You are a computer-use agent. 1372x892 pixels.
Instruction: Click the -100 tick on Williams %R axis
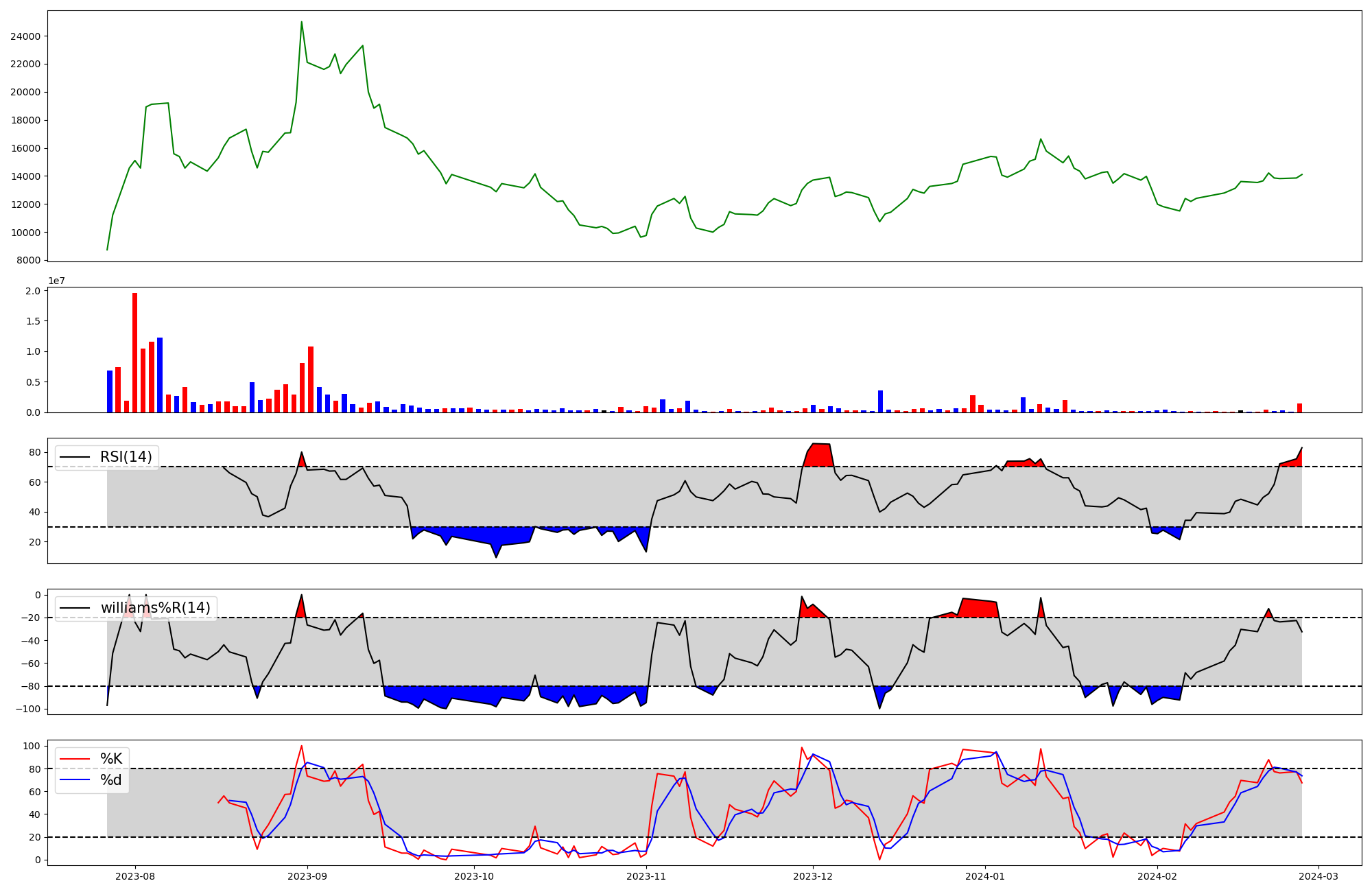(29, 709)
